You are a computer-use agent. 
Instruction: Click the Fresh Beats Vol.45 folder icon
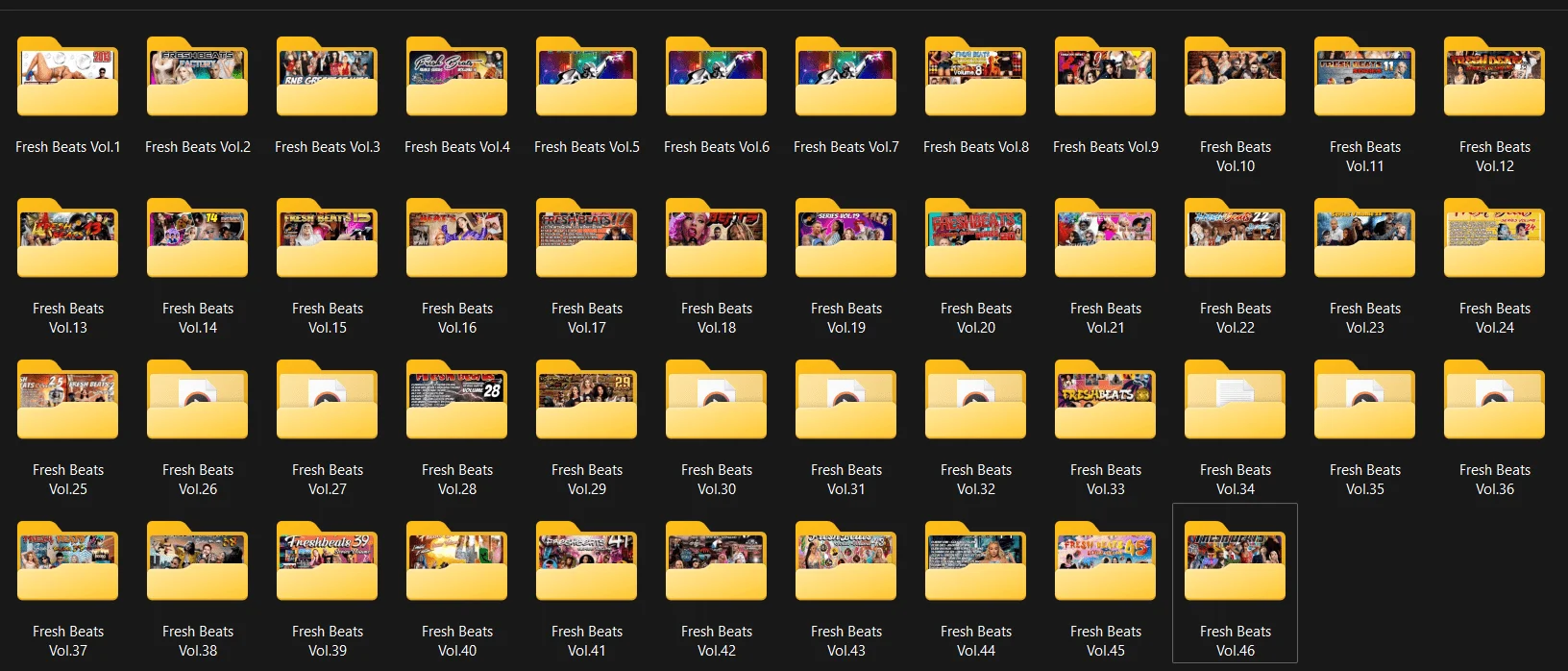[1106, 561]
